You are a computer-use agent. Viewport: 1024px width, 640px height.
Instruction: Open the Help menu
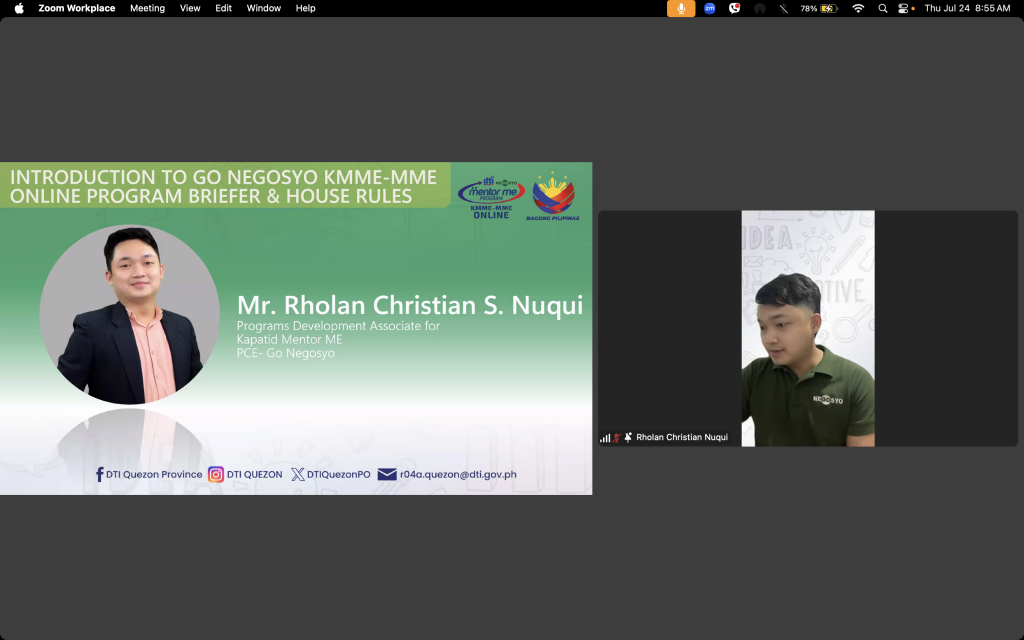305,8
